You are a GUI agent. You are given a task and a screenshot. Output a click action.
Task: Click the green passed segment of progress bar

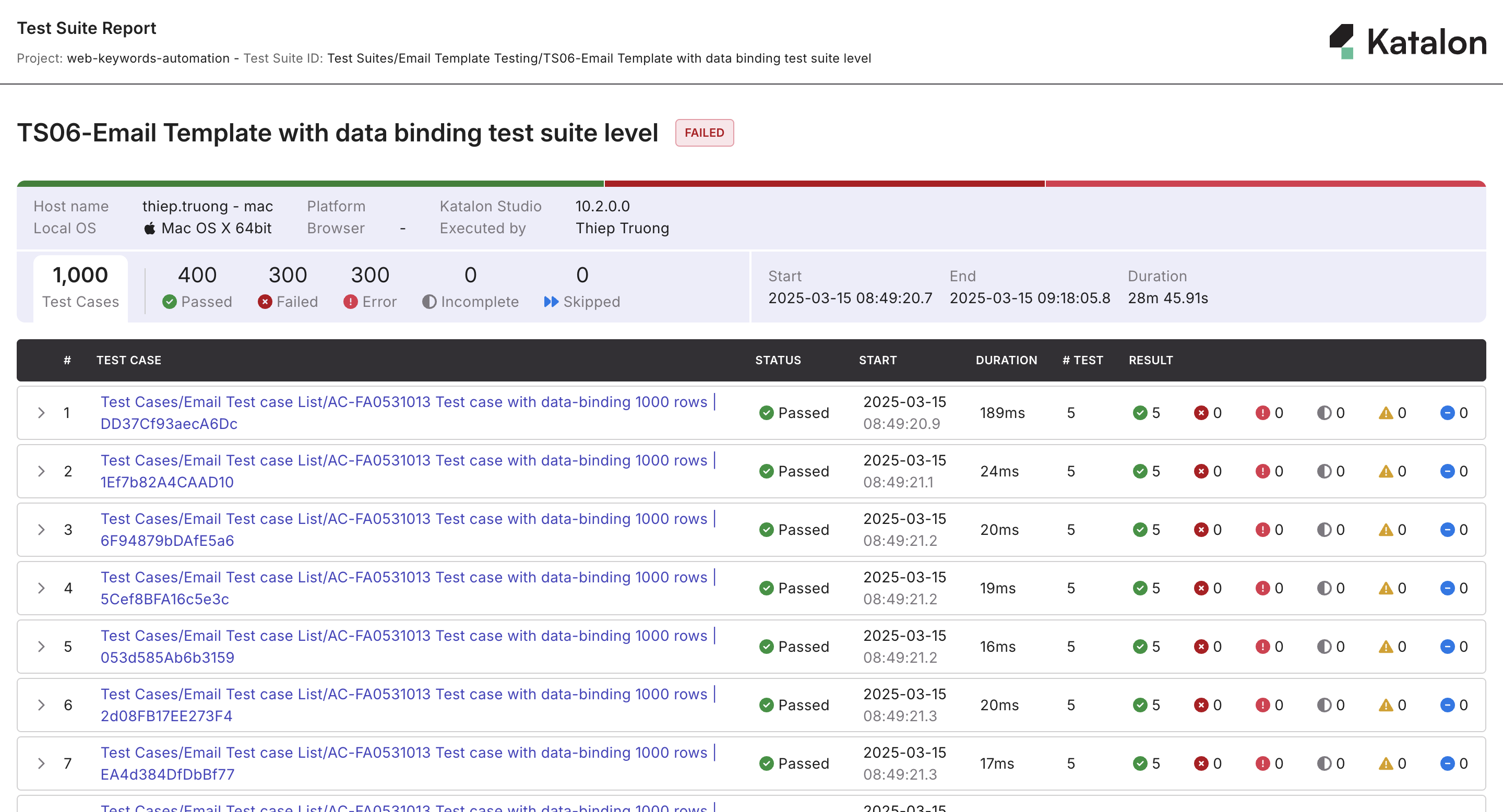pos(311,184)
